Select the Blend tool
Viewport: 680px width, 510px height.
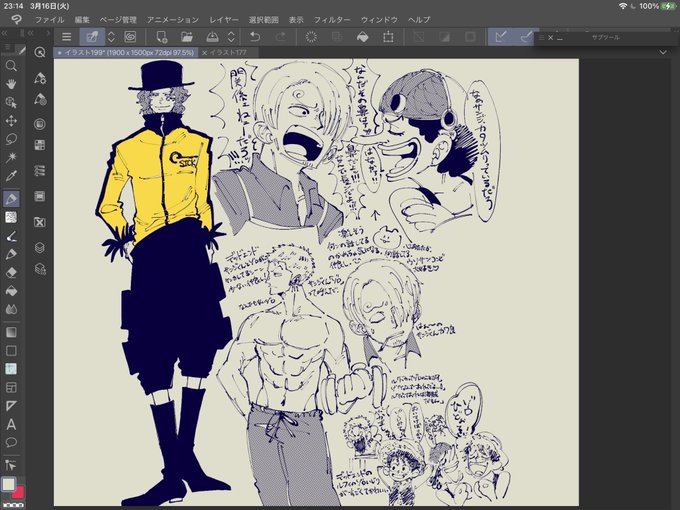(11, 309)
